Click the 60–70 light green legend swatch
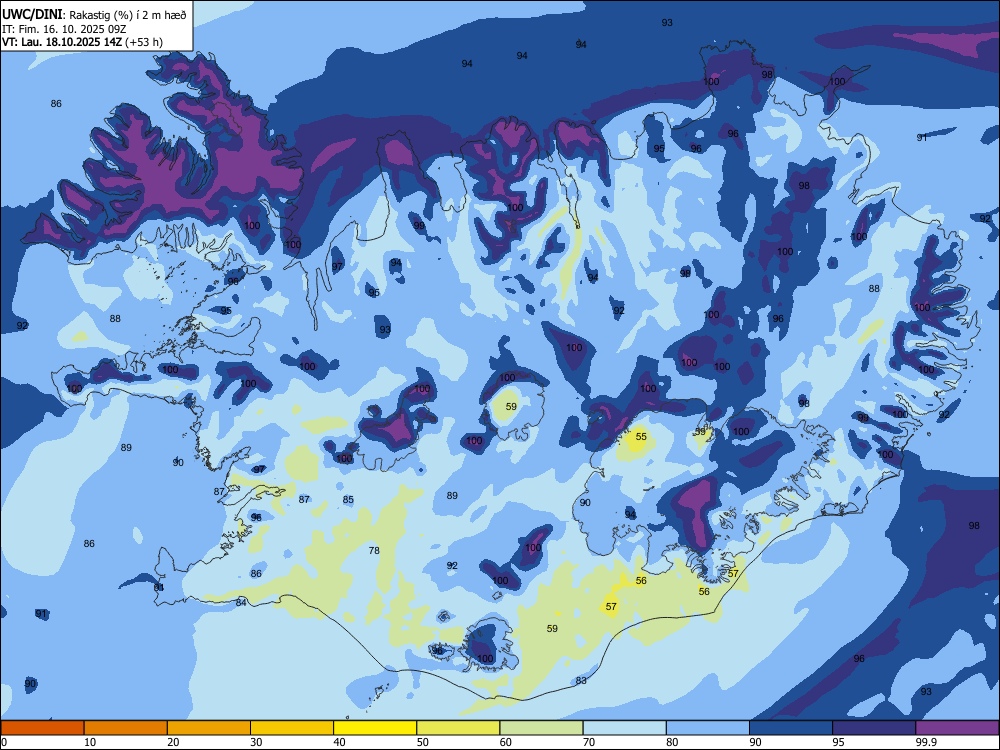The width and height of the screenshot is (1000, 750). point(541,728)
